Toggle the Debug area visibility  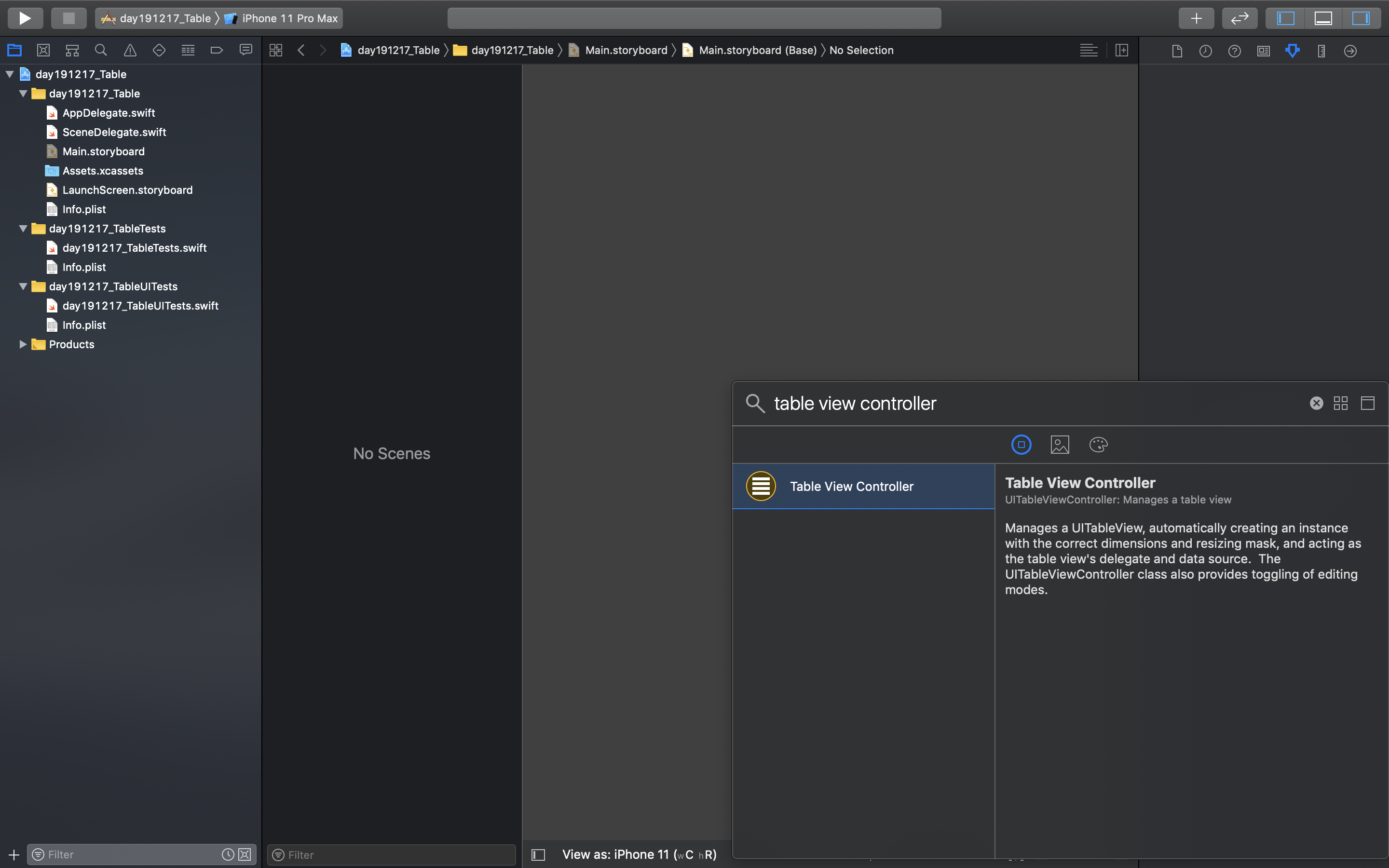(1323, 18)
